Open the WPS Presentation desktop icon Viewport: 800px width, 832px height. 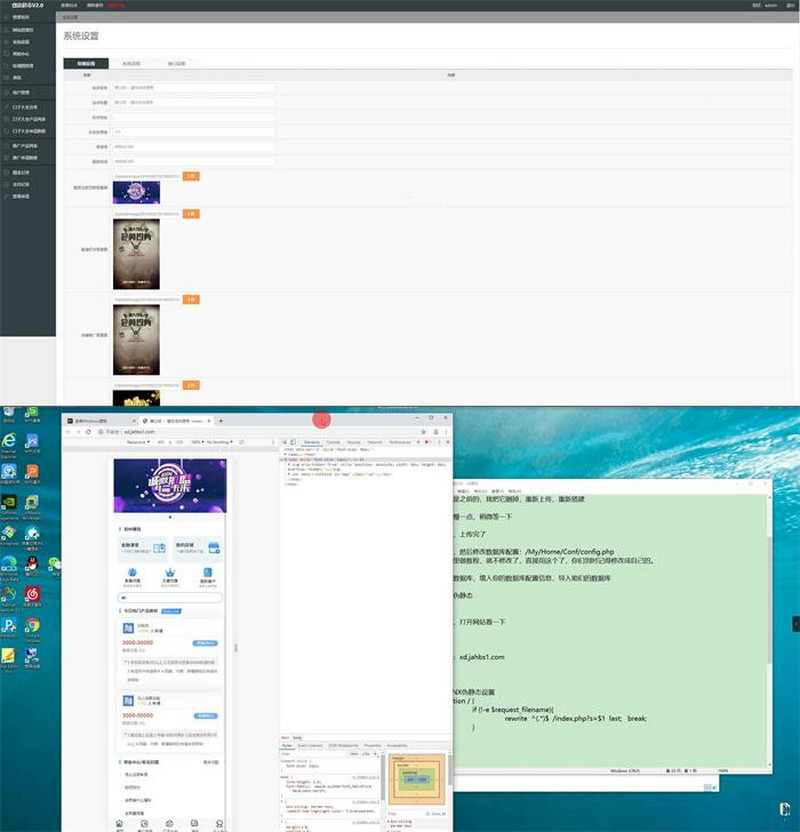pos(32,473)
